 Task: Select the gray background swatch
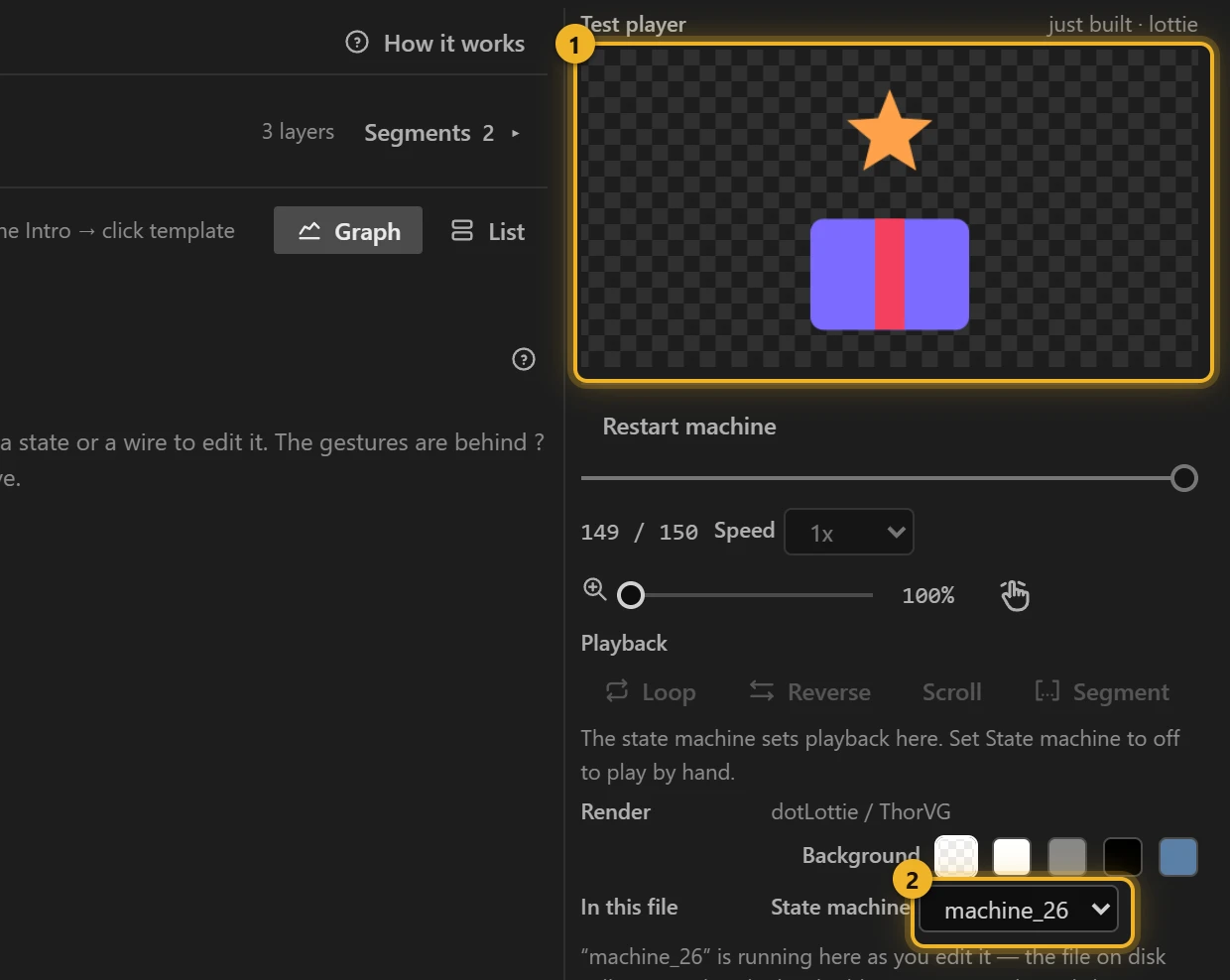pos(1067,857)
